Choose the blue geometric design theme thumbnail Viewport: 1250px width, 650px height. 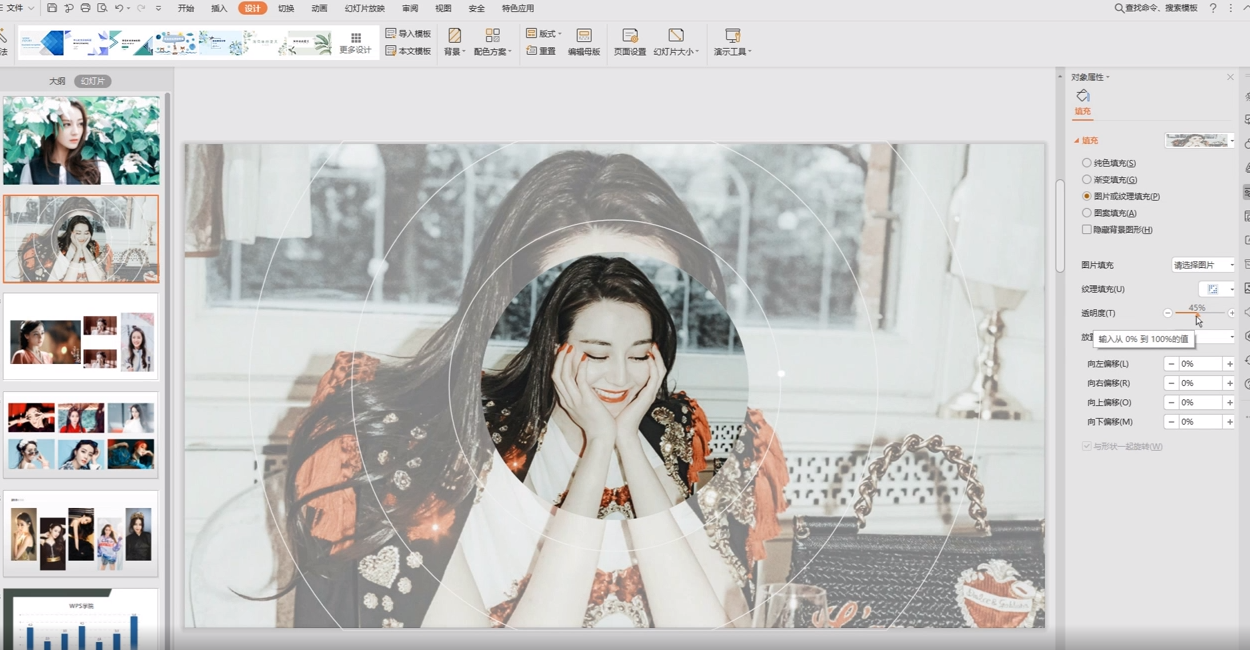pyautogui.click(x=42, y=43)
